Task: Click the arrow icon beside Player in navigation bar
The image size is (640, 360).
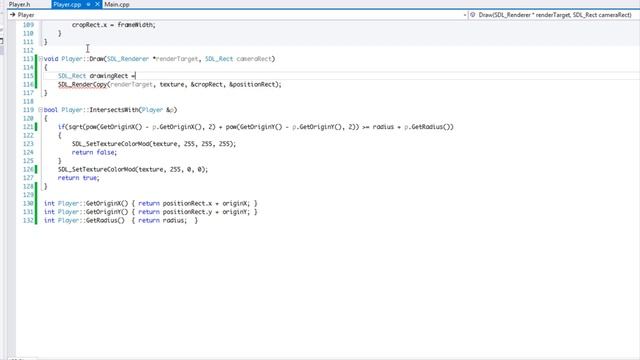Action: 13,15
